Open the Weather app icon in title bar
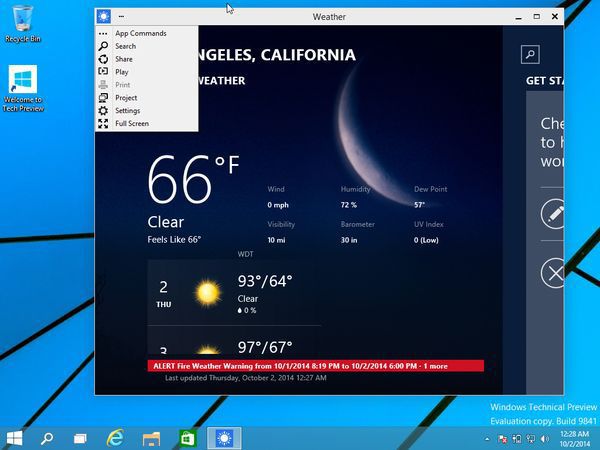Screen dimensions: 600x450 point(103,16)
